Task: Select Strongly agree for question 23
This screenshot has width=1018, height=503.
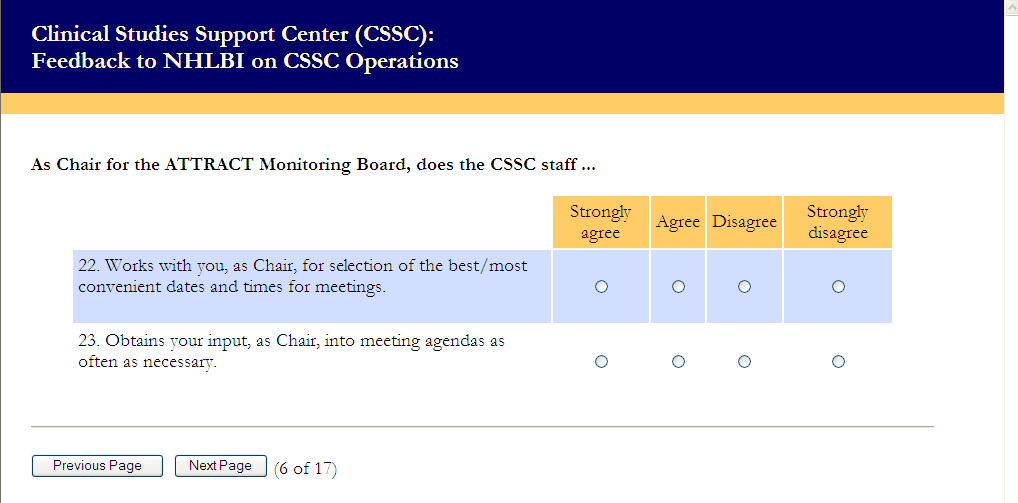Action: tap(601, 361)
